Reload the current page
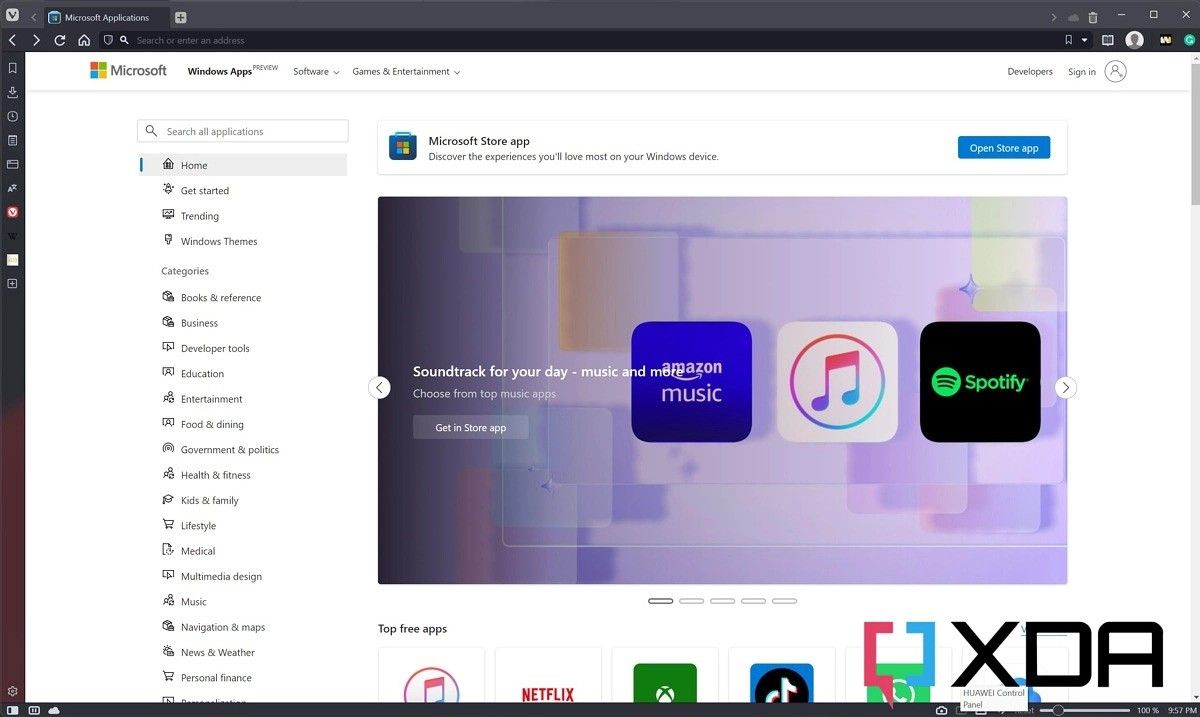Viewport: 1200px width, 717px height. [60, 40]
